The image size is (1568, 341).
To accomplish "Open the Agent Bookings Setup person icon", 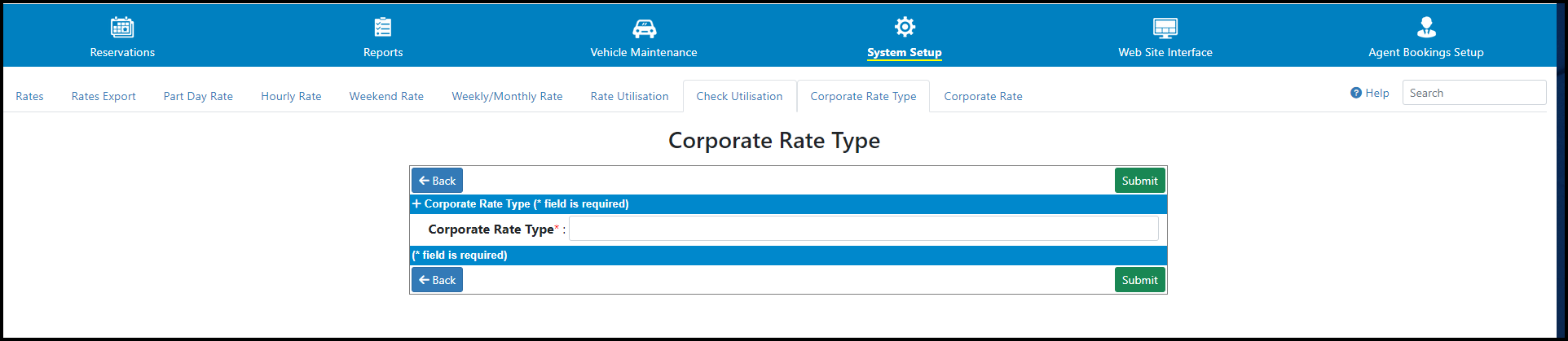I will coord(1426,28).
